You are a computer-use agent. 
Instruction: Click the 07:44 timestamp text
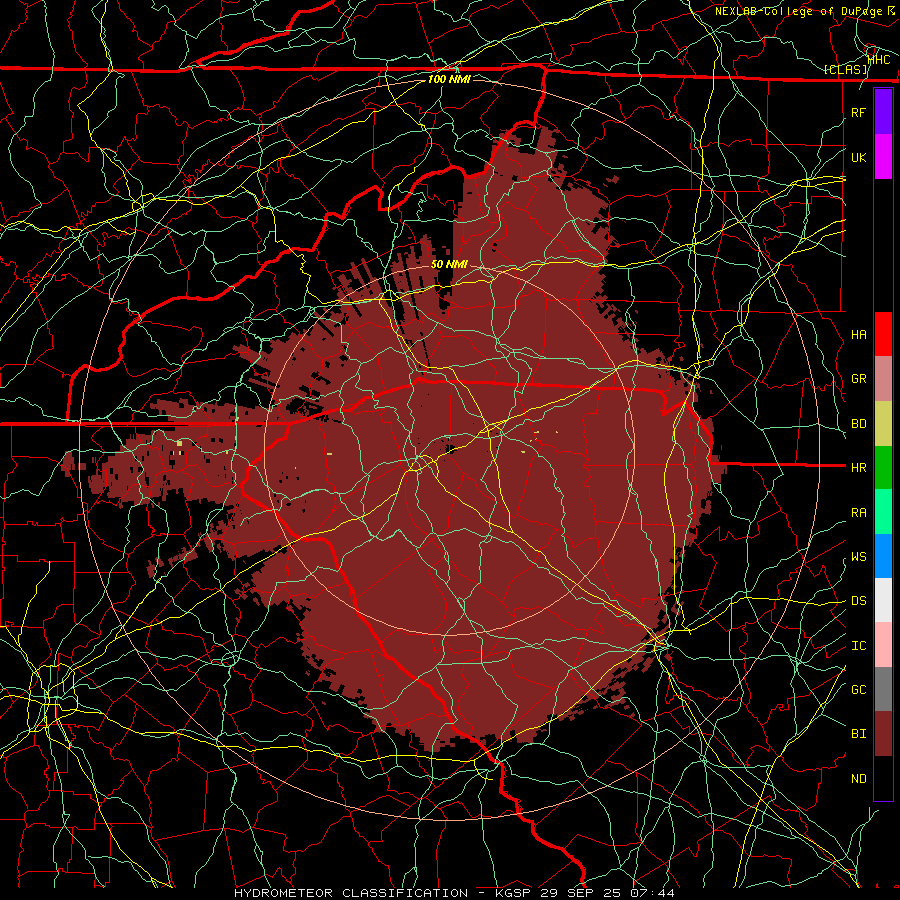pos(652,893)
